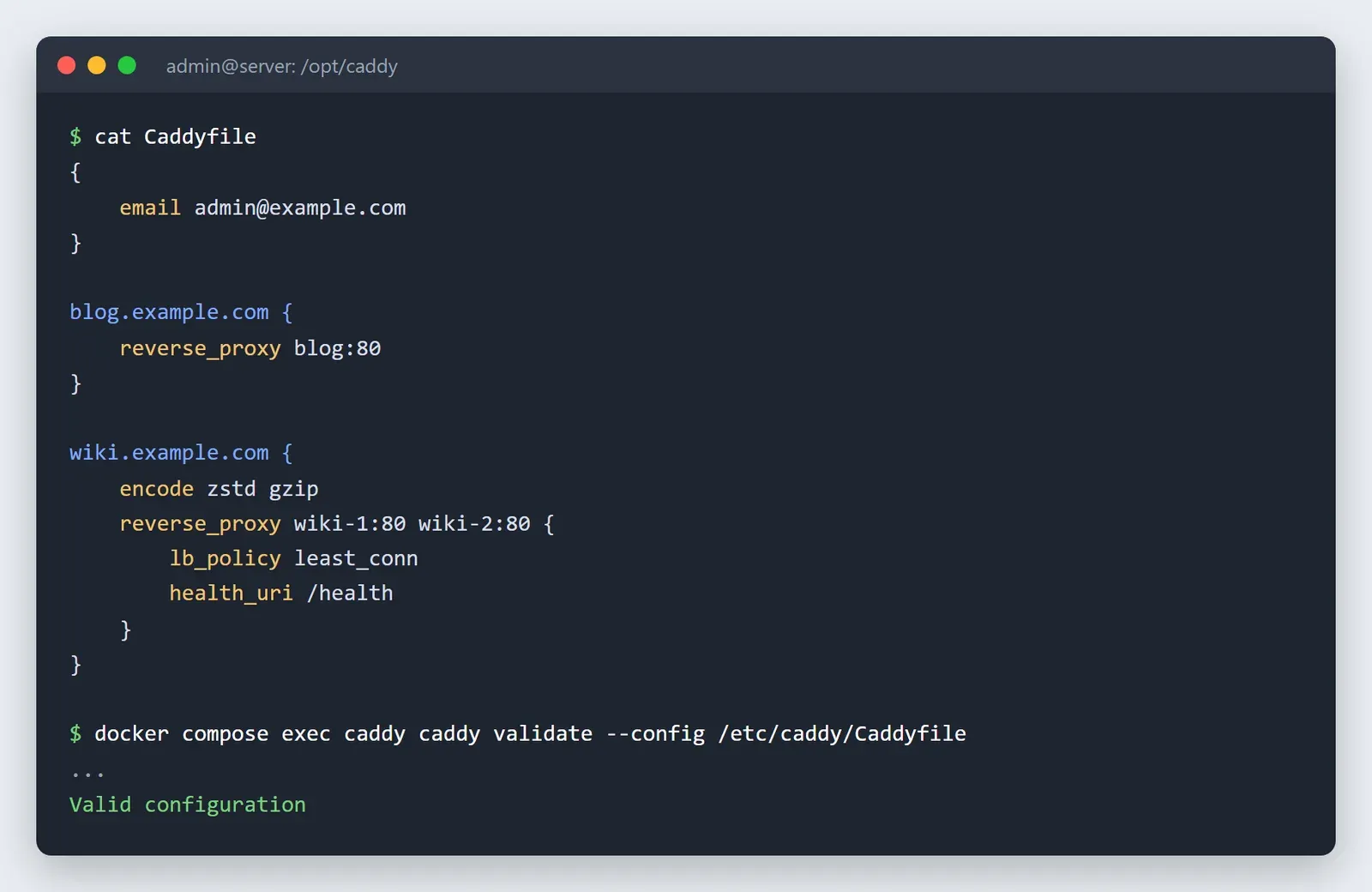The height and width of the screenshot is (892, 1372).
Task: Click the yellow minimize window button
Action: click(x=97, y=65)
